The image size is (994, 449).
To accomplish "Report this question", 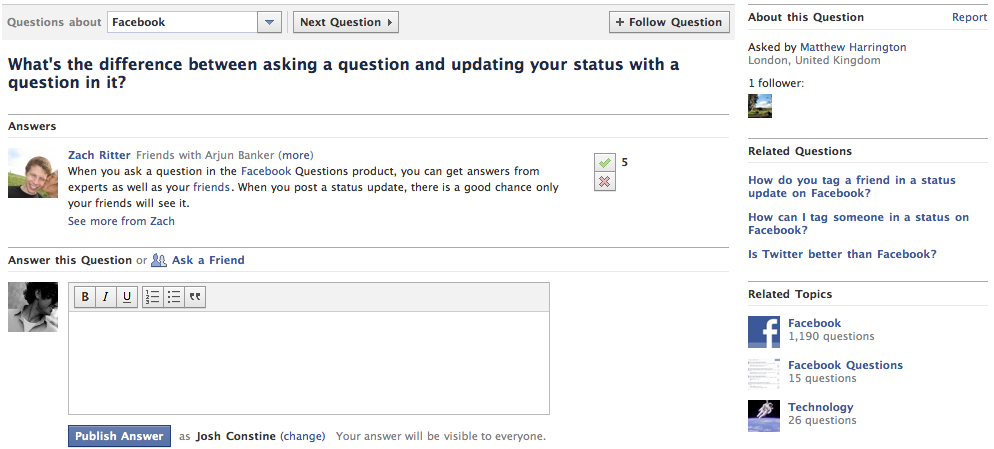I will [x=969, y=17].
